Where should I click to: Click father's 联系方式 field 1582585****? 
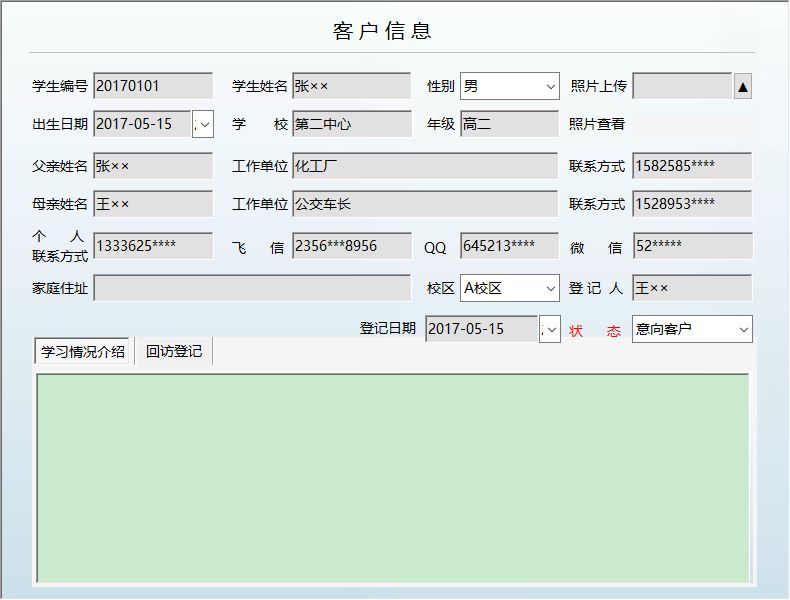click(x=692, y=166)
